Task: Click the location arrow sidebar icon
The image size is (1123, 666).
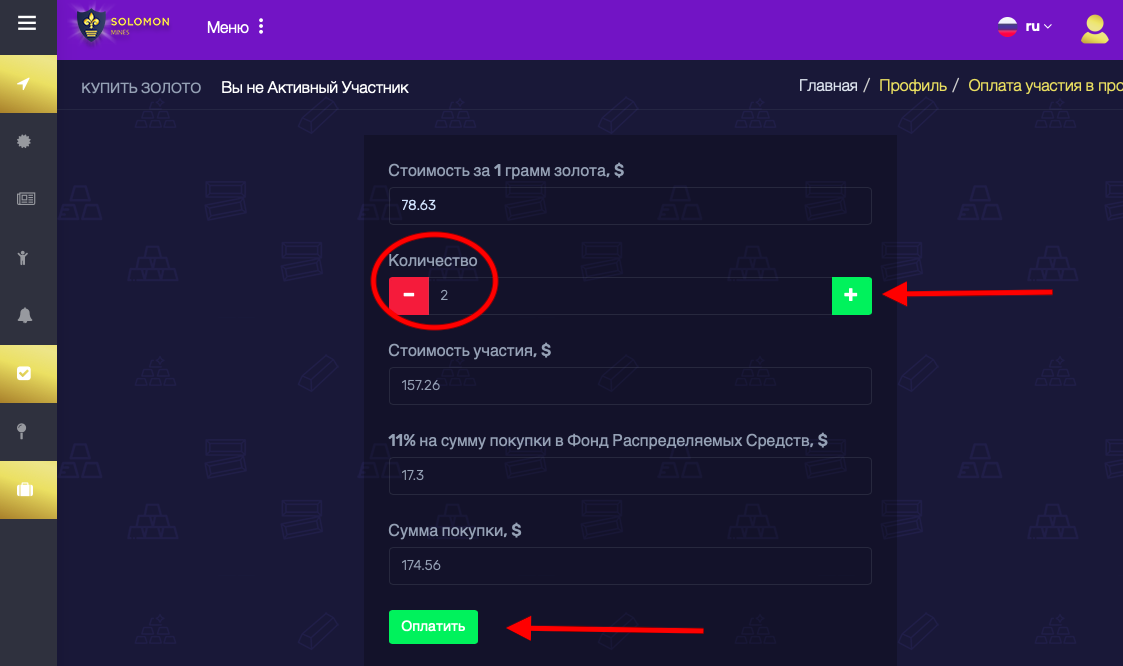Action: 25,84
